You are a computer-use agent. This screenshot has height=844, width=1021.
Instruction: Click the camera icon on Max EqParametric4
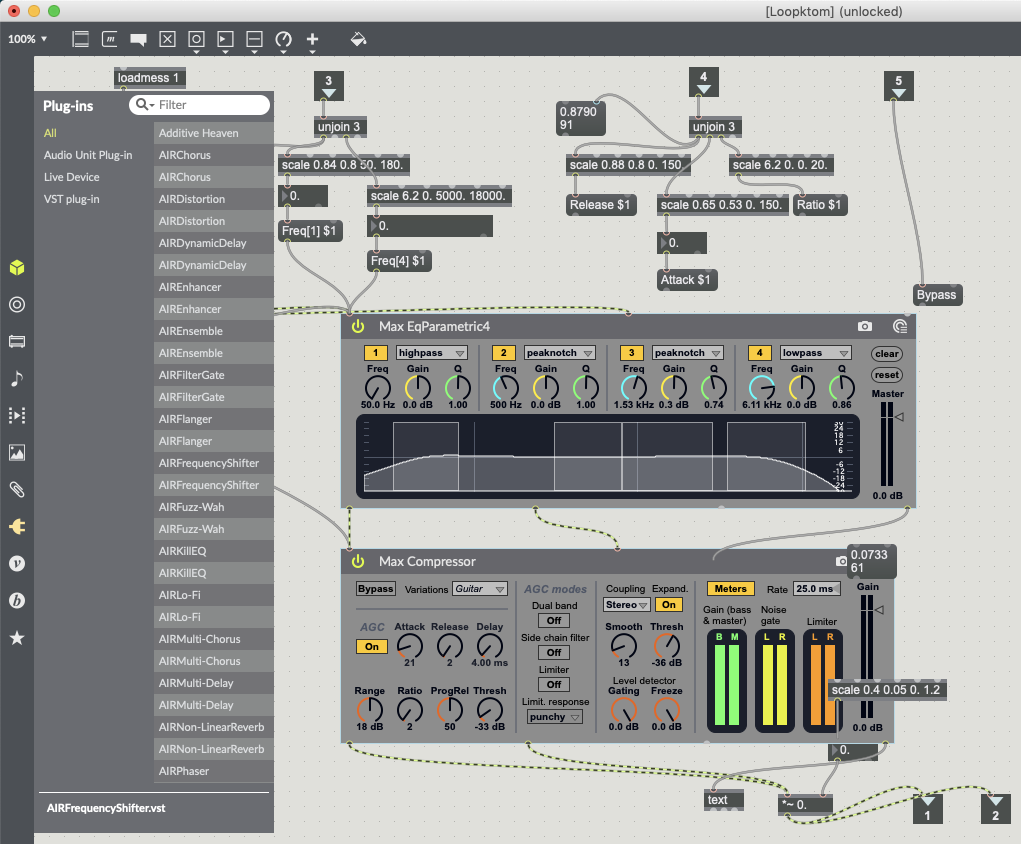pyautogui.click(x=865, y=326)
